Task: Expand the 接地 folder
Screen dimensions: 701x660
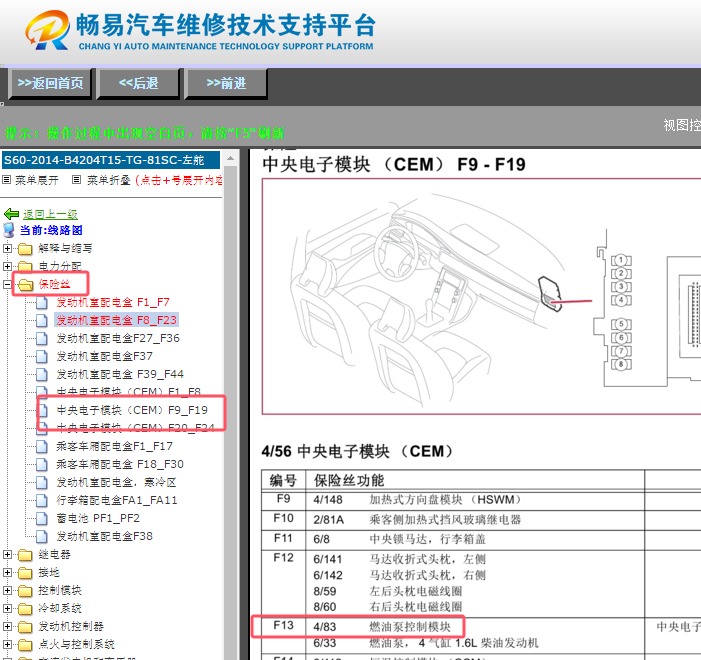Action: [x=7, y=572]
